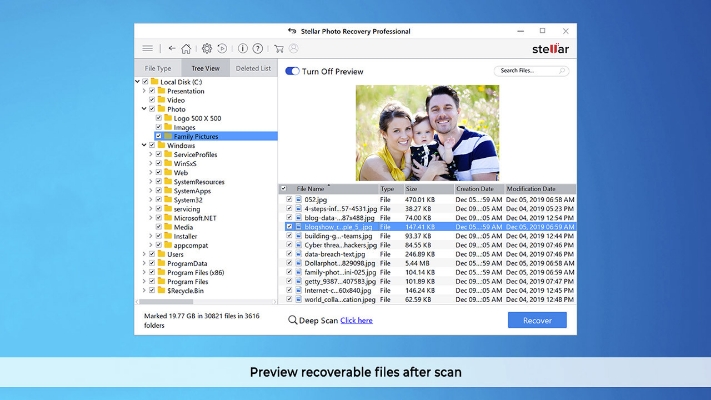Click the Search Files input field
The width and height of the screenshot is (711, 400).
point(531,71)
